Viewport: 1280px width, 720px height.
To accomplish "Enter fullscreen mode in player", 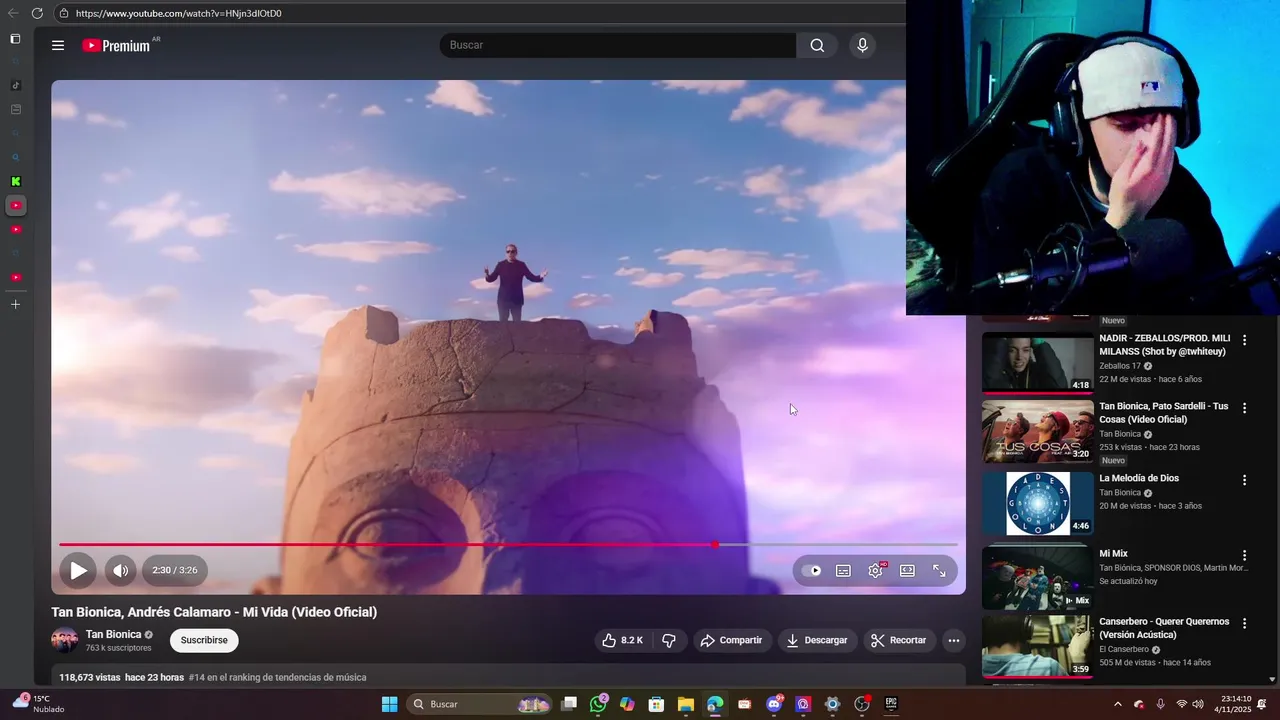I will 939,571.
